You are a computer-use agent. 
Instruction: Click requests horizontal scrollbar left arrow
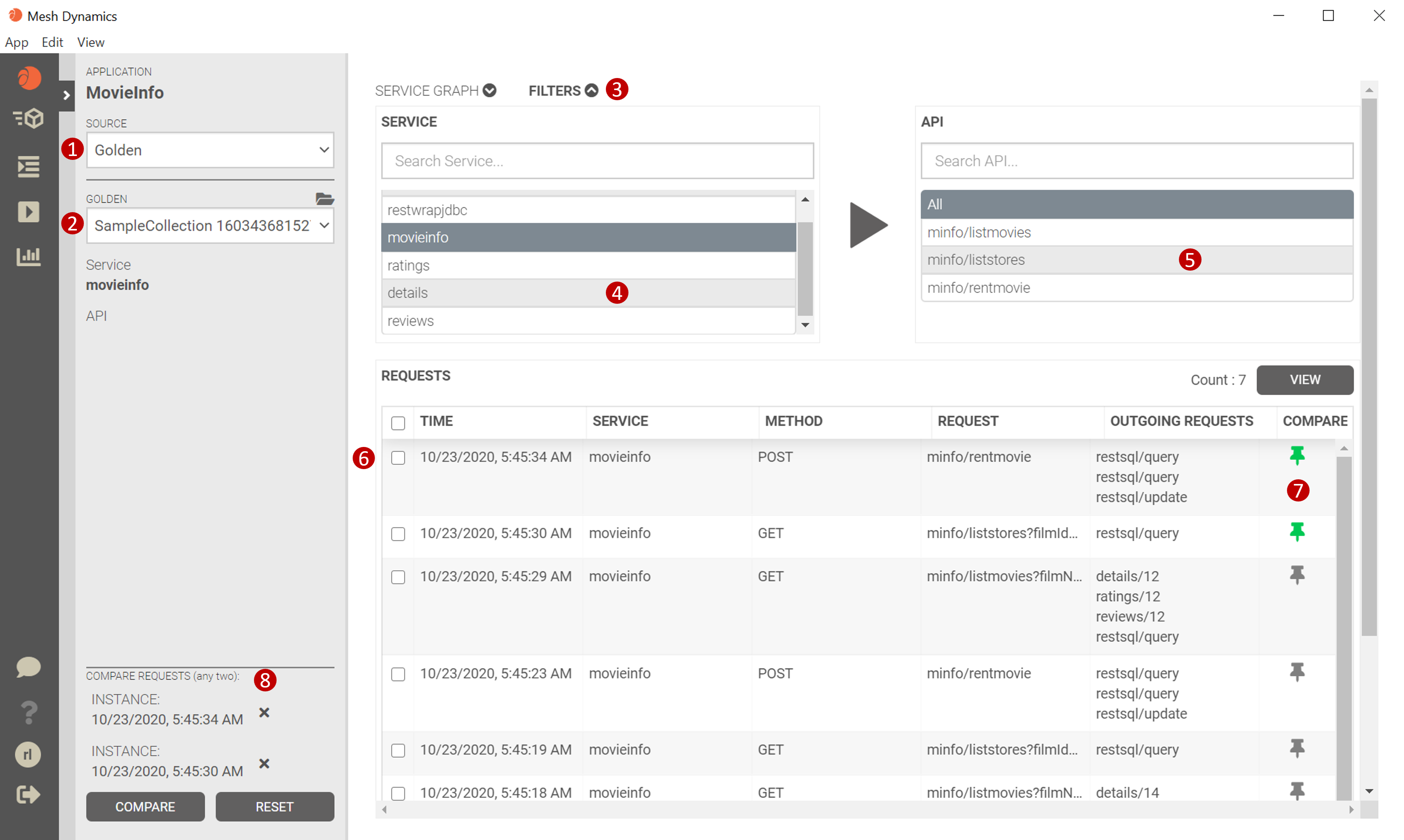[x=384, y=810]
